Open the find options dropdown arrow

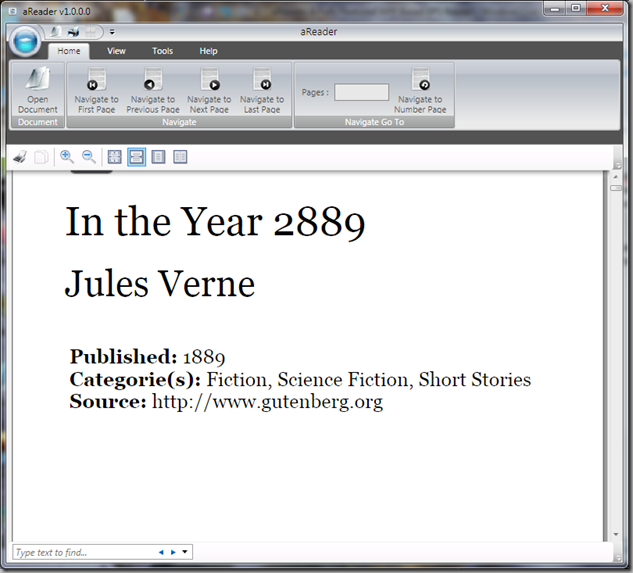[x=185, y=552]
